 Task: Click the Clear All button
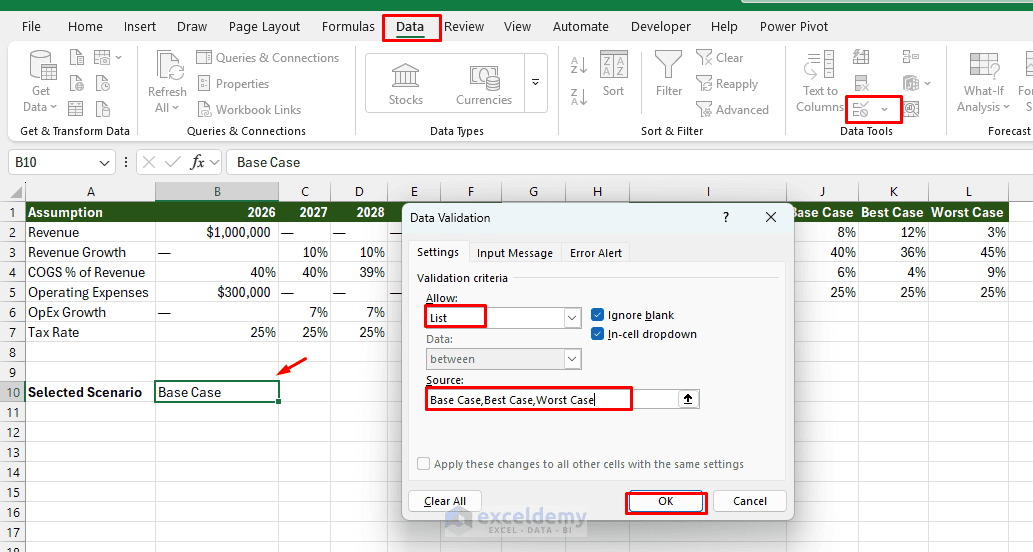point(445,501)
